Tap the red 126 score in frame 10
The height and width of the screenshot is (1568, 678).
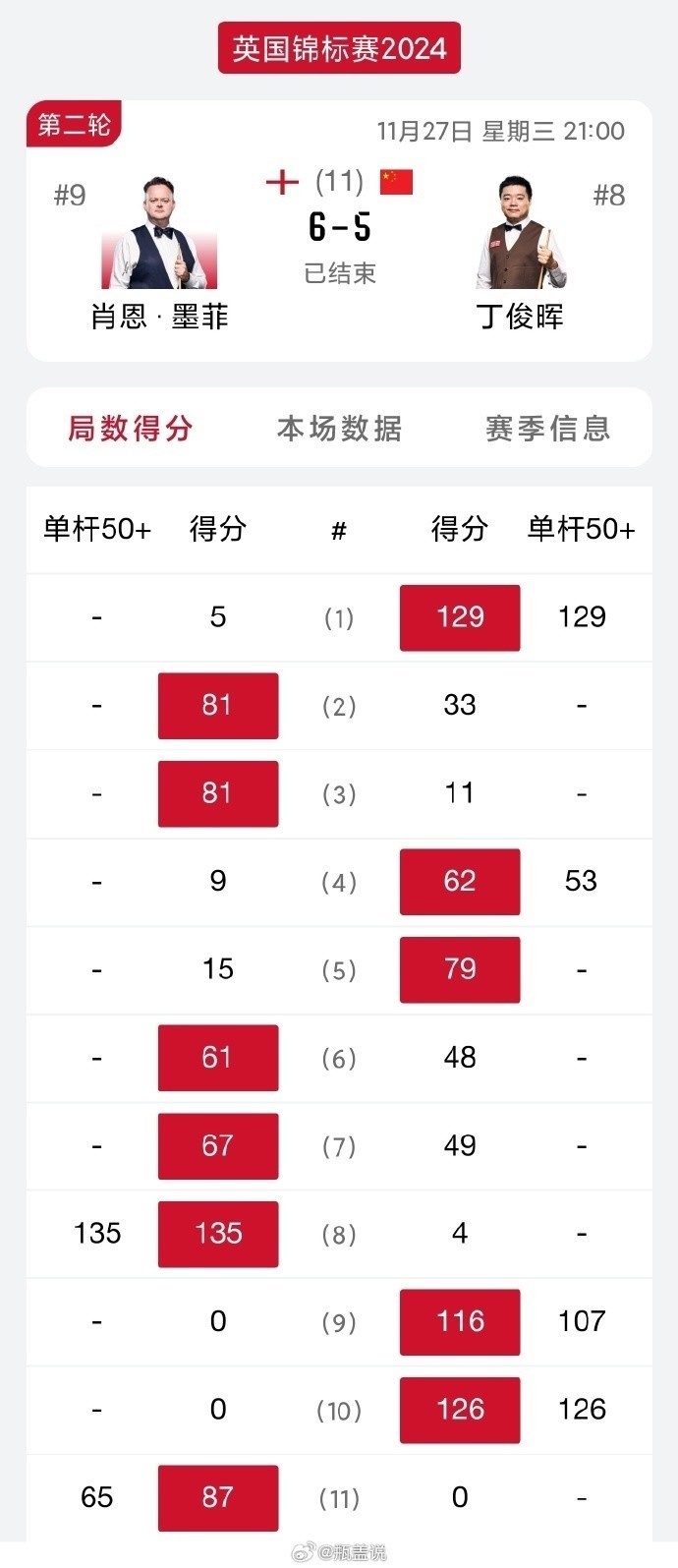point(460,1410)
